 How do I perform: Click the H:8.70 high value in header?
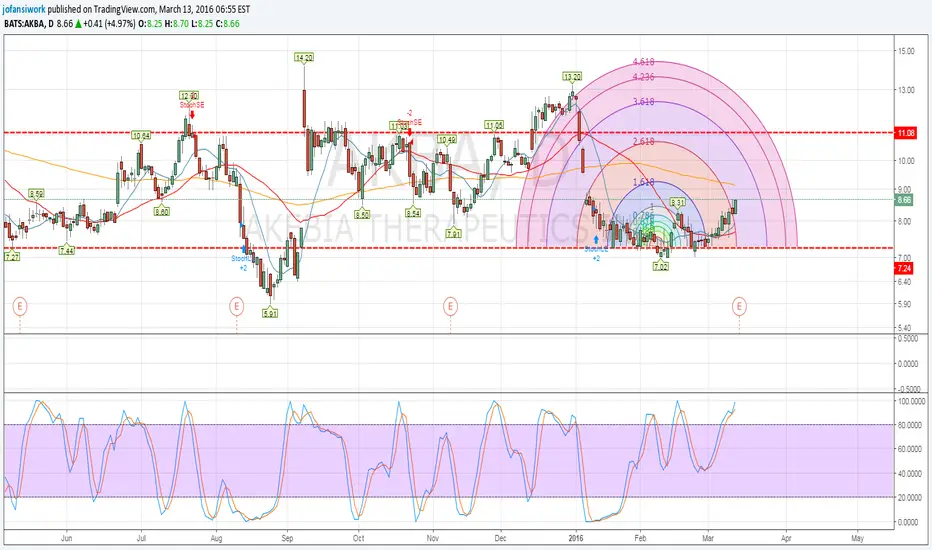pyautogui.click(x=177, y=24)
